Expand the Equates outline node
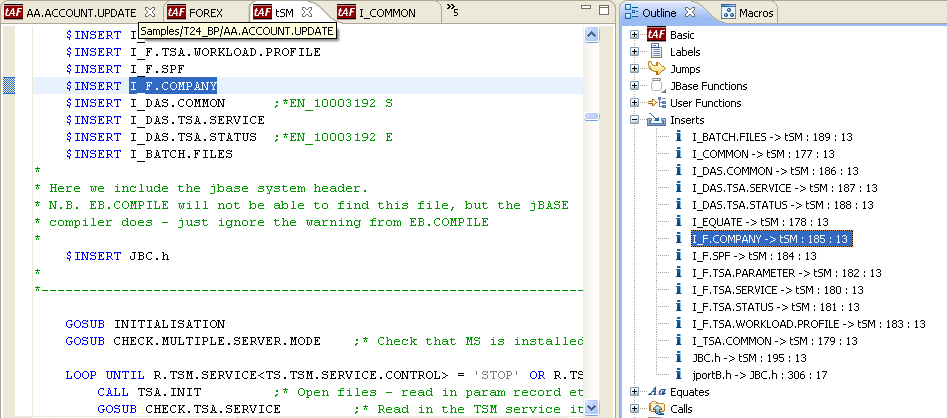The image size is (947, 418). pyautogui.click(x=635, y=392)
